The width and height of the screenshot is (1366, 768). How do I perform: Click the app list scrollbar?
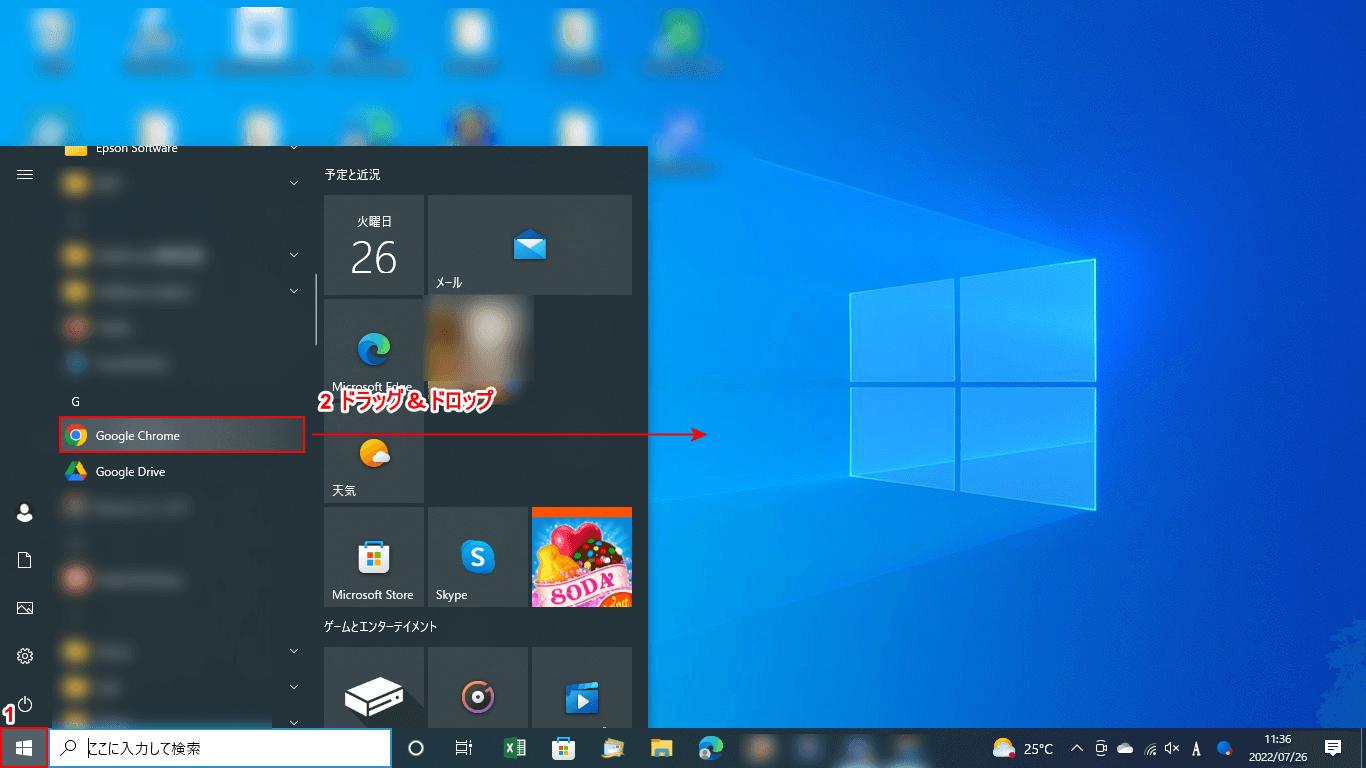[316, 310]
